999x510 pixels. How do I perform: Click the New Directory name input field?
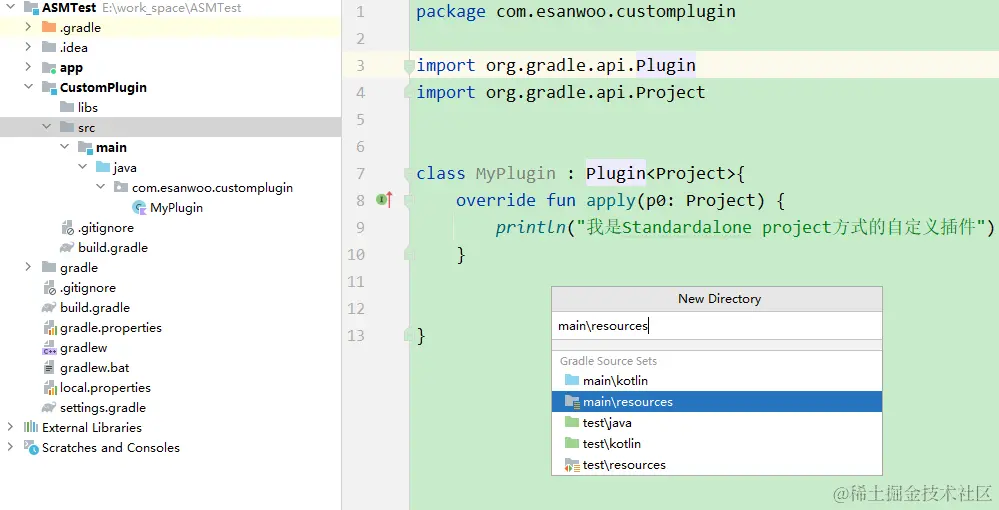click(717, 326)
